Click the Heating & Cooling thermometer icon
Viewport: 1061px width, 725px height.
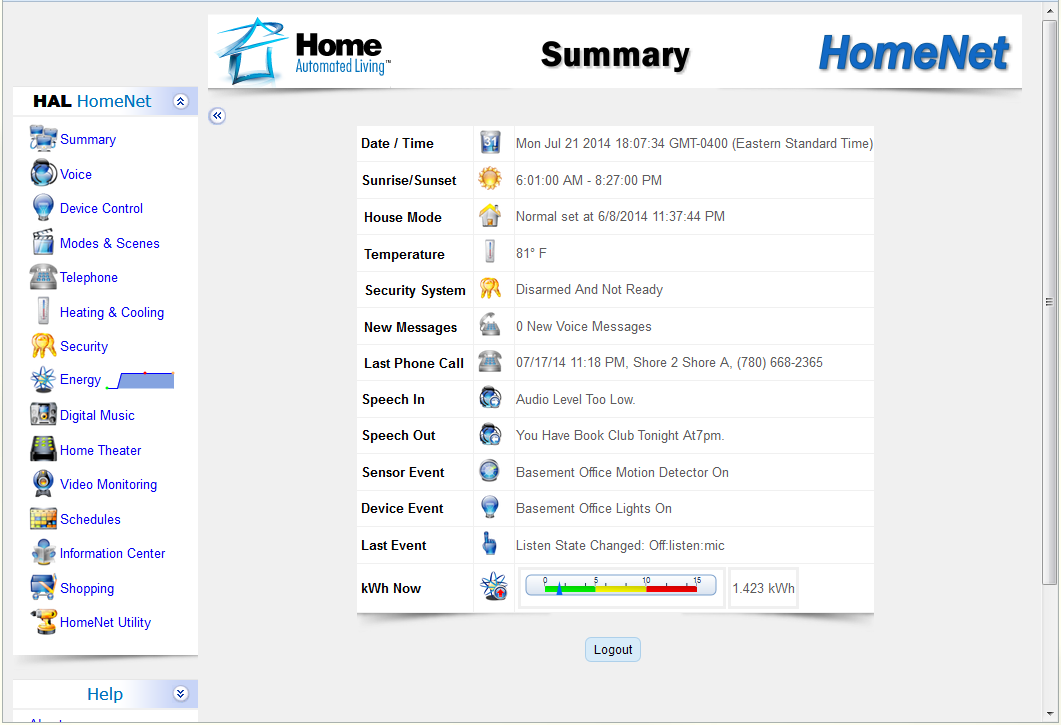[x=43, y=311]
